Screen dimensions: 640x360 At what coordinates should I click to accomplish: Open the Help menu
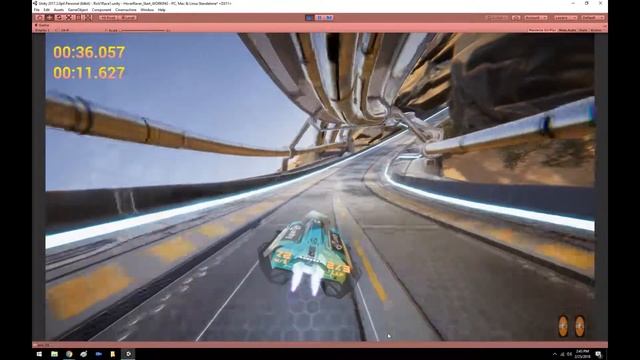pos(162,10)
